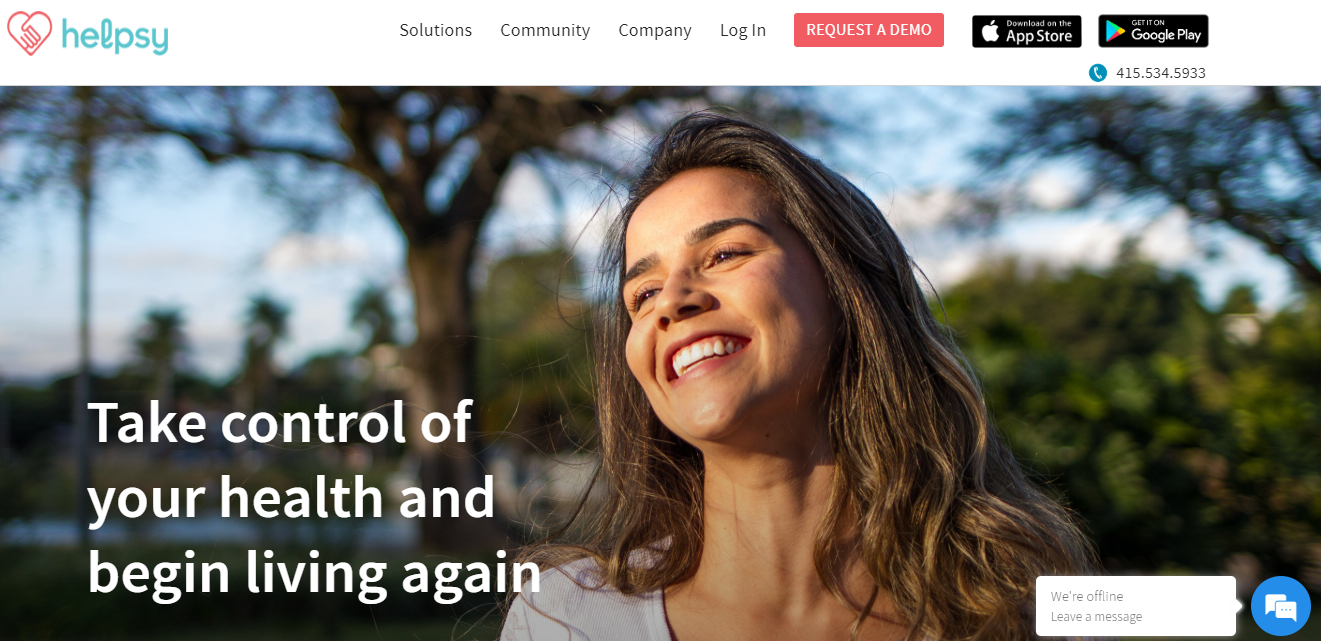Click the text begin living again
This screenshot has width=1321, height=641.
(314, 574)
